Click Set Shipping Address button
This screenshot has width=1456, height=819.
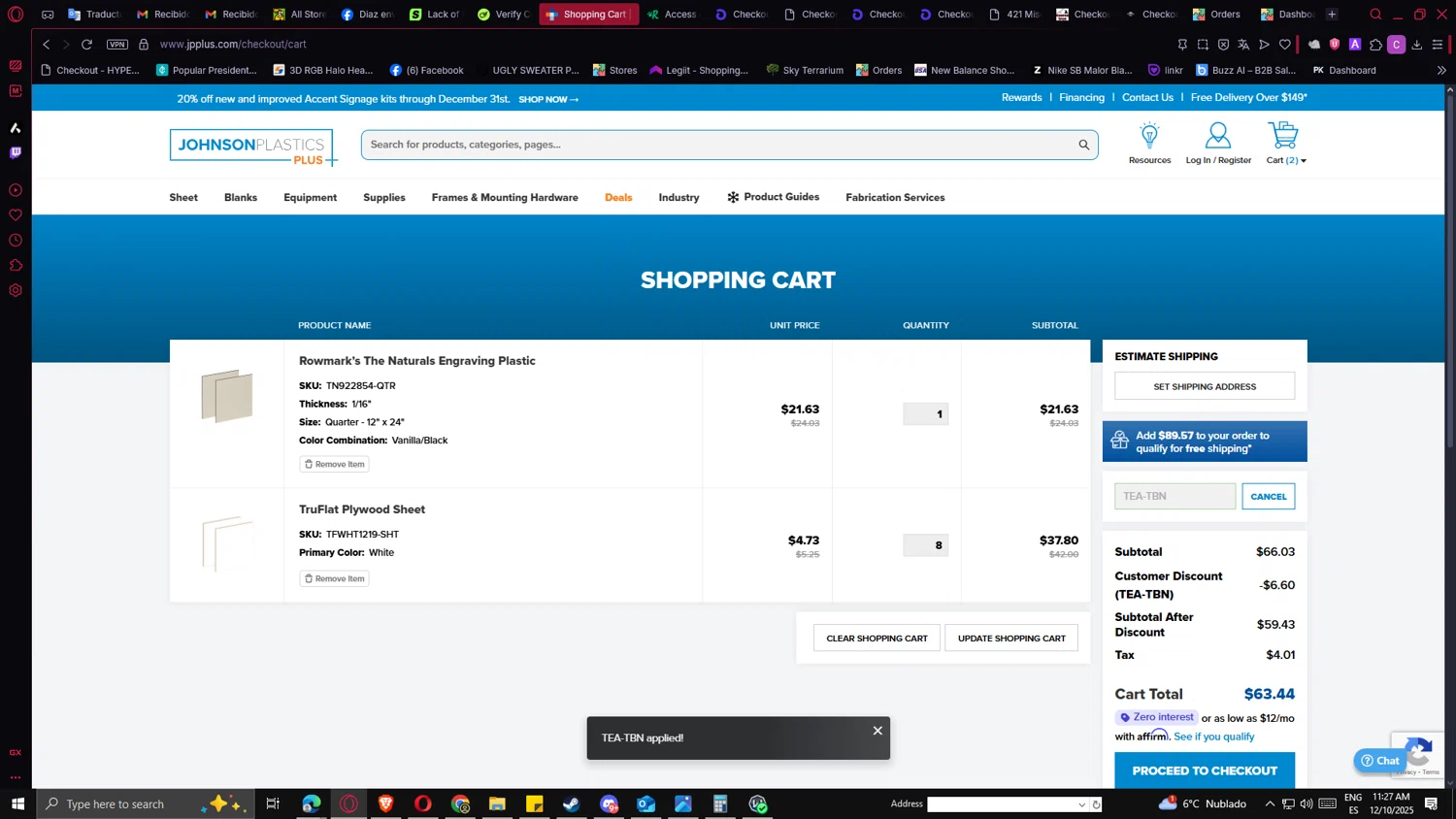coord(1205,386)
